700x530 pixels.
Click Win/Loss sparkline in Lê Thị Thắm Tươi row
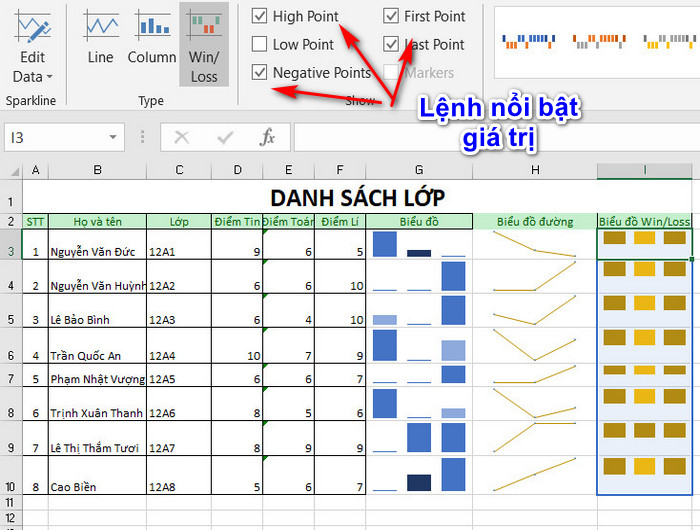pos(645,438)
